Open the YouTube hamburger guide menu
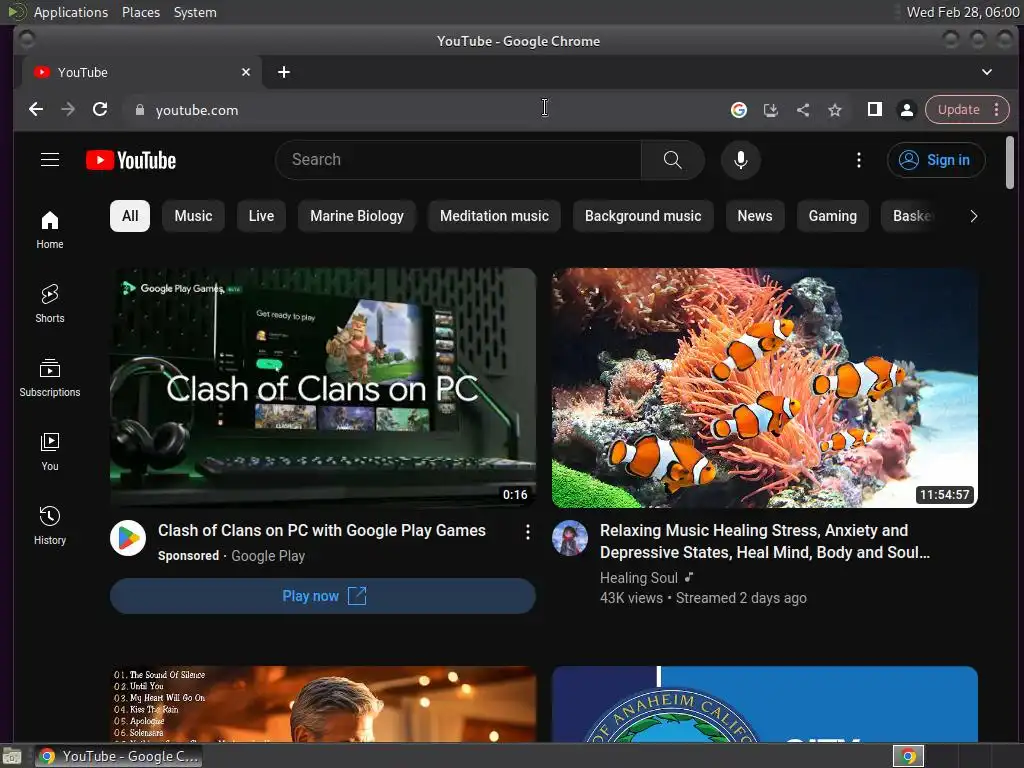This screenshot has height=768, width=1024. pos(50,160)
